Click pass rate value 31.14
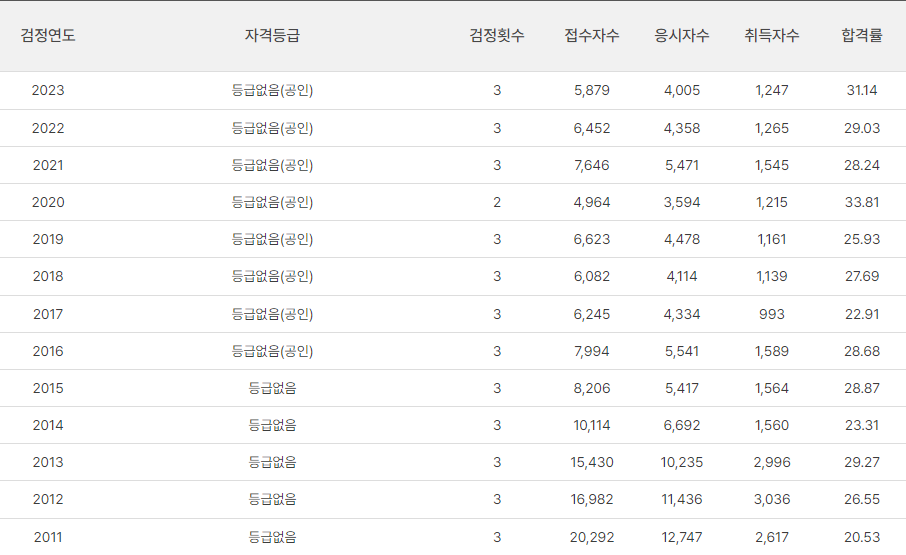This screenshot has width=906, height=555. pyautogui.click(x=862, y=91)
